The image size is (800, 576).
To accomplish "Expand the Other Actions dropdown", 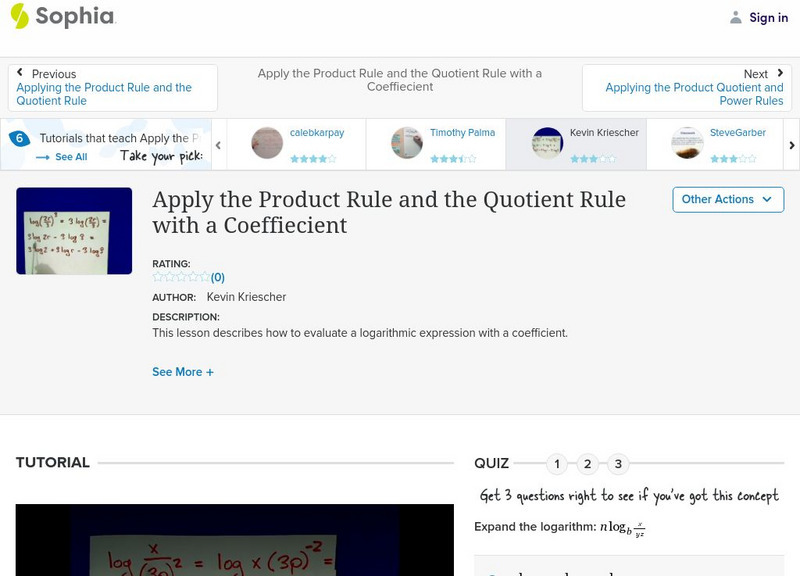I will point(726,199).
